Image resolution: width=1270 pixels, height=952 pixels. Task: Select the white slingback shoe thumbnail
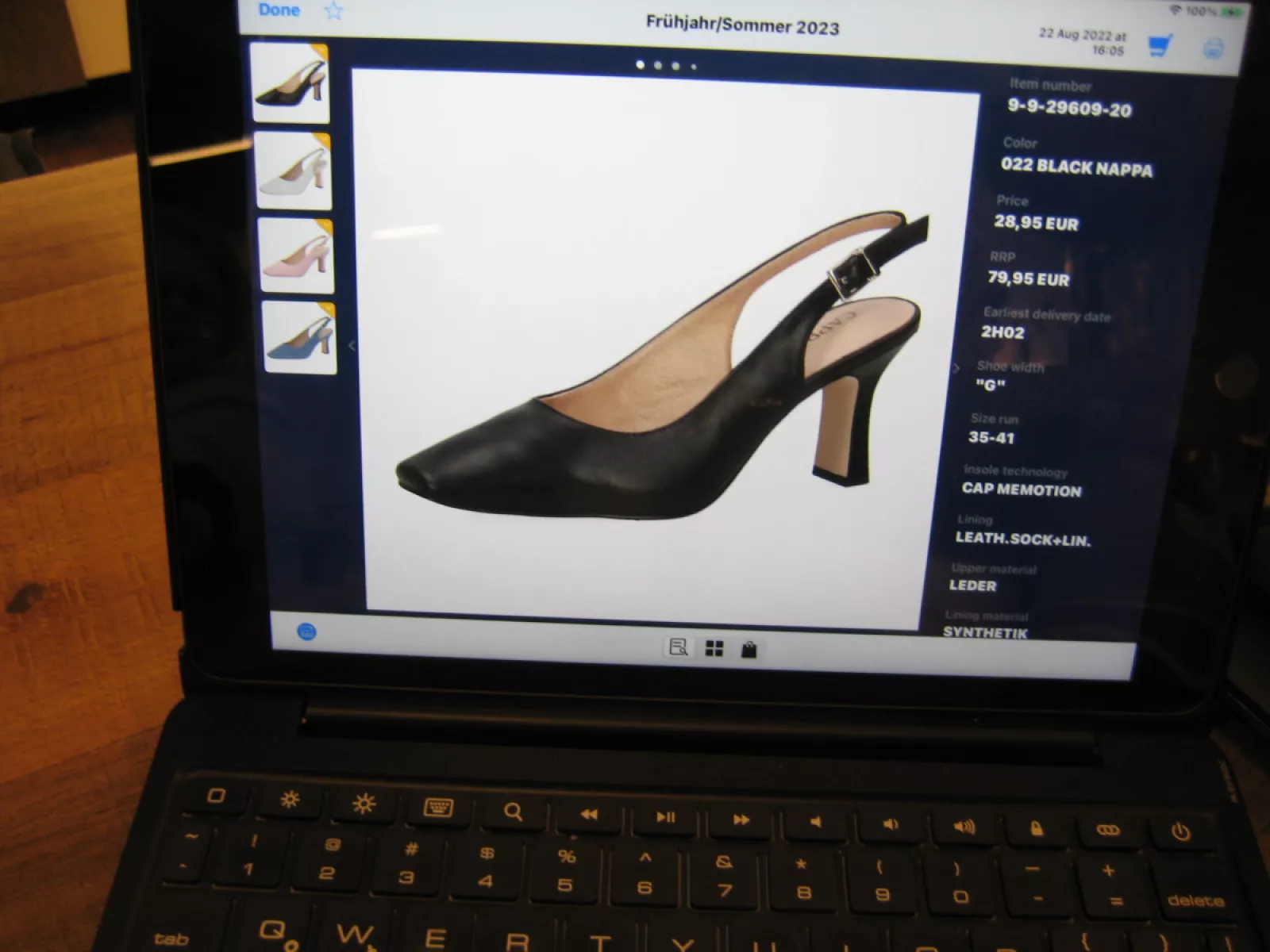coord(295,171)
